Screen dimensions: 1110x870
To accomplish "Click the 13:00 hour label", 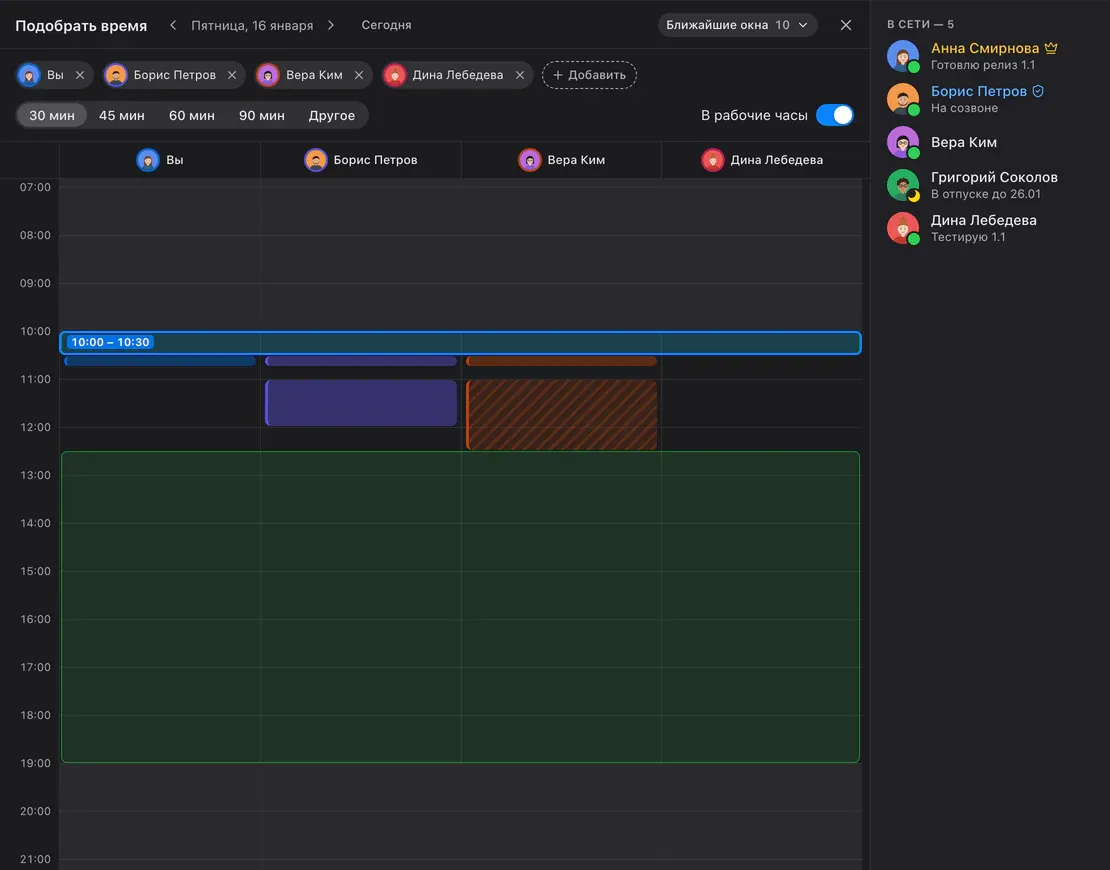I will 35,475.
